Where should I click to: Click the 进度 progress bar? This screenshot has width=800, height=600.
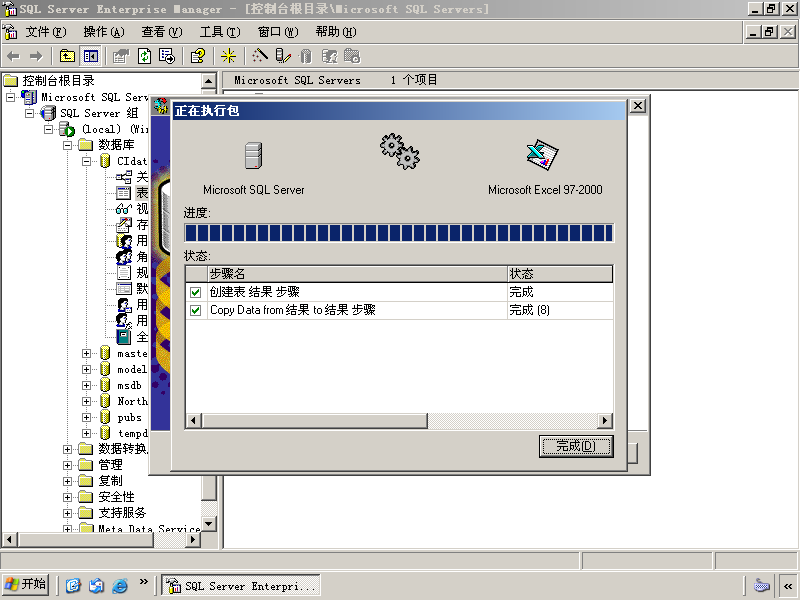click(x=398, y=233)
